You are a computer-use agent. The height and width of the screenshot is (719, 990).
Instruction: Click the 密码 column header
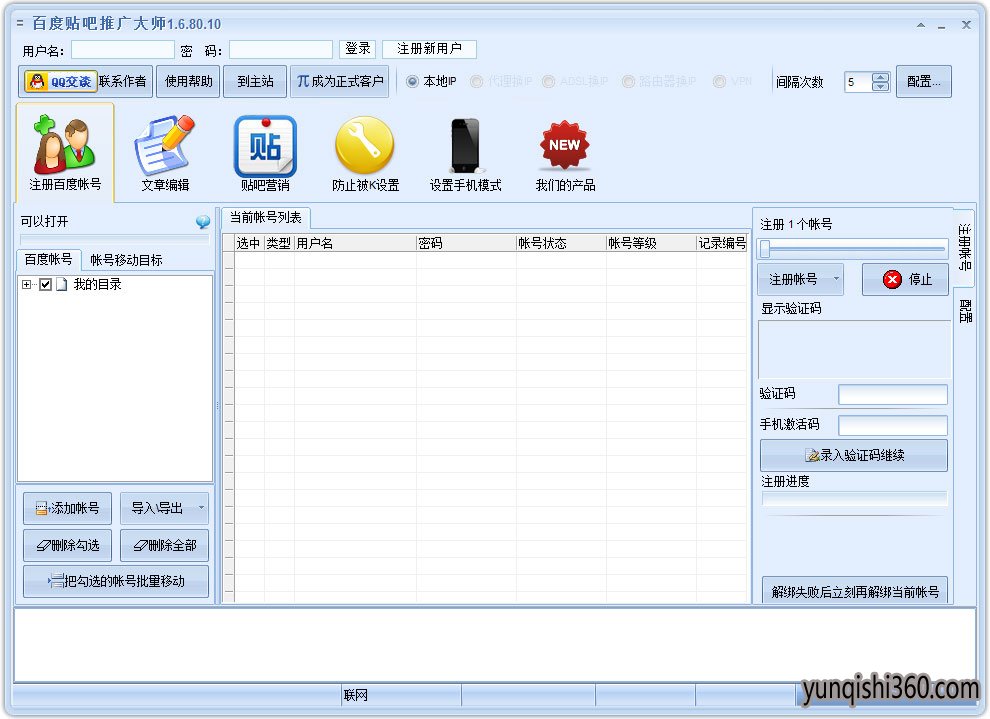(466, 243)
